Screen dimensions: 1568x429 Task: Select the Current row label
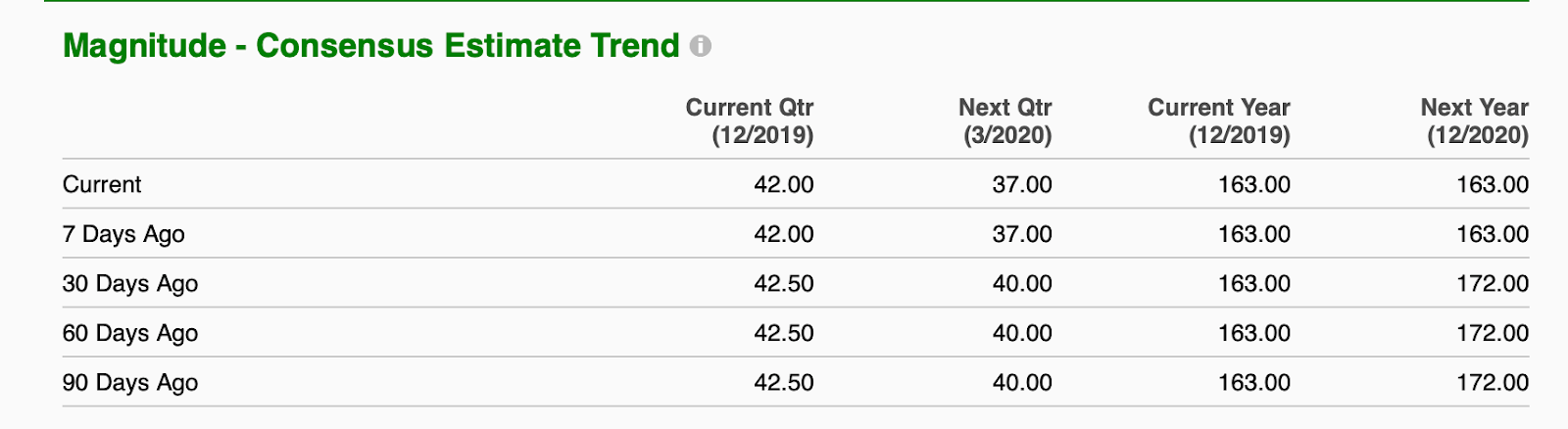102,184
